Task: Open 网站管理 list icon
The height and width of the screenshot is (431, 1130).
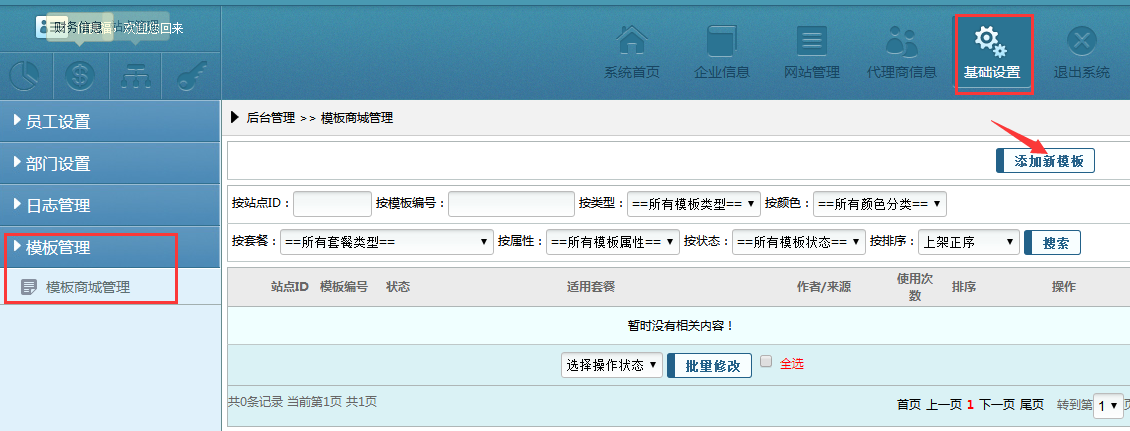Action: pyautogui.click(x=810, y=42)
